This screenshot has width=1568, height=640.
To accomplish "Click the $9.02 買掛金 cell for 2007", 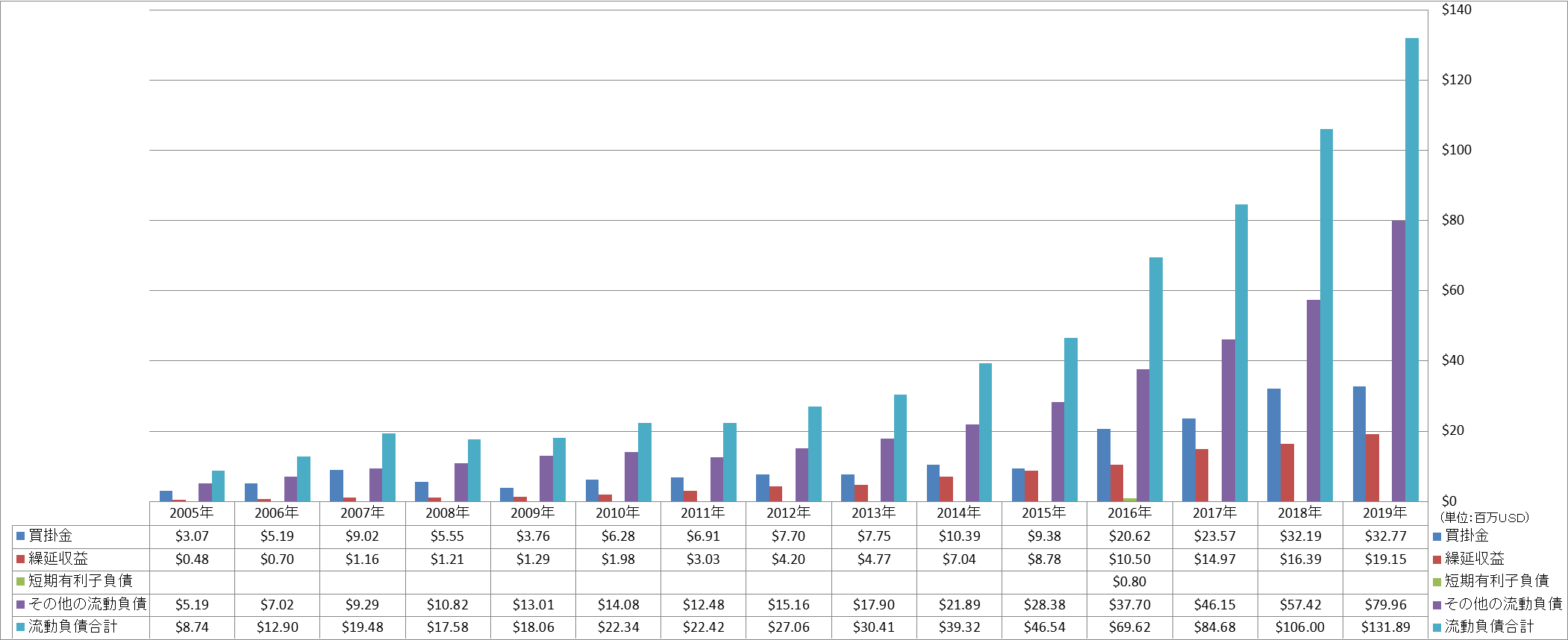I will [x=363, y=536].
